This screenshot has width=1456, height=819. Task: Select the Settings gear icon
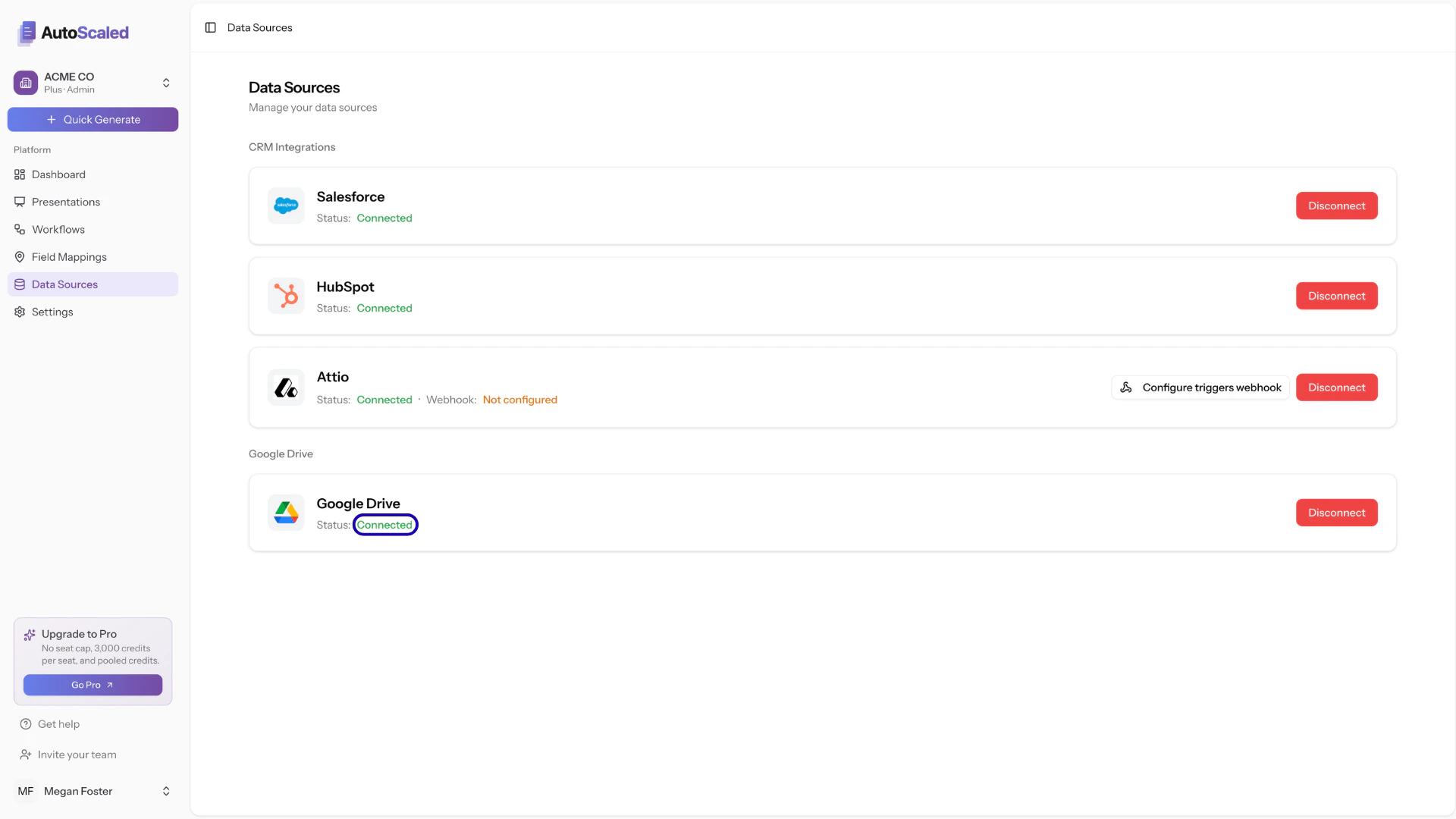pyautogui.click(x=20, y=312)
